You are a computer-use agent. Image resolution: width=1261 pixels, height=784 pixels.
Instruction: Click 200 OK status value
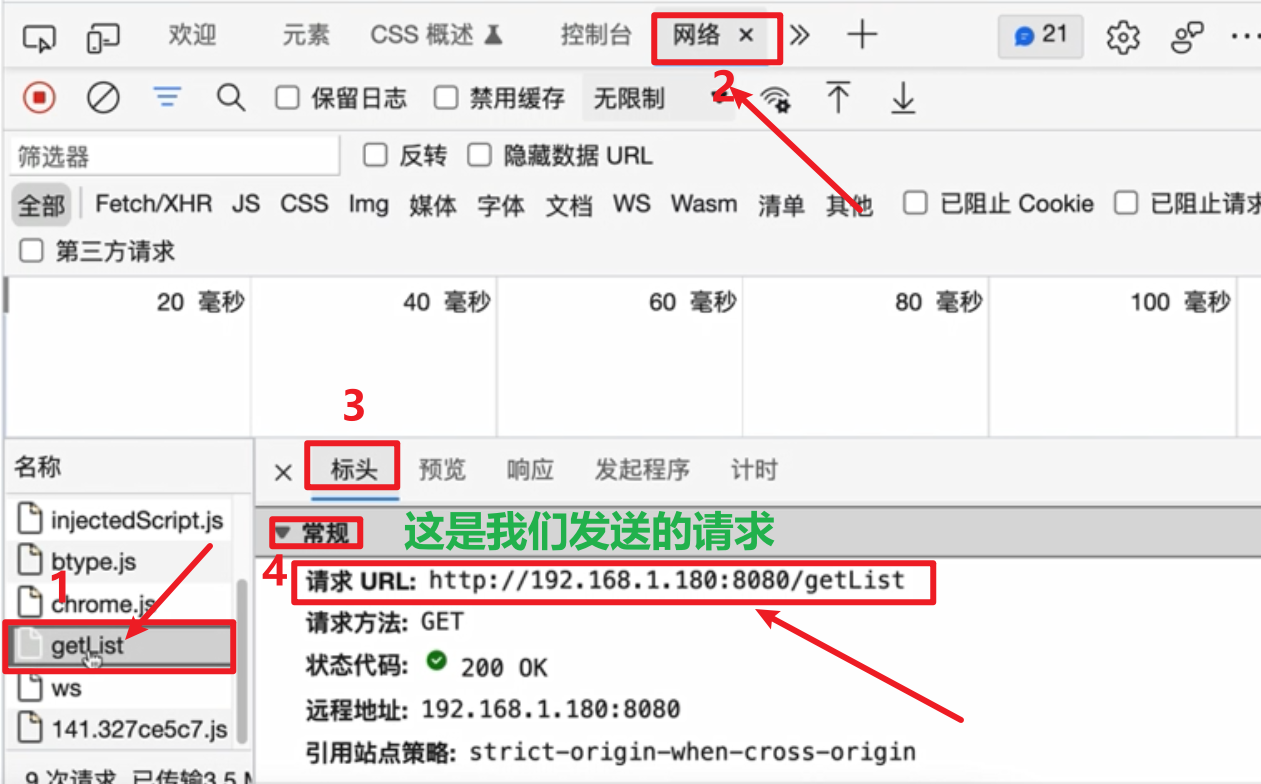click(504, 666)
